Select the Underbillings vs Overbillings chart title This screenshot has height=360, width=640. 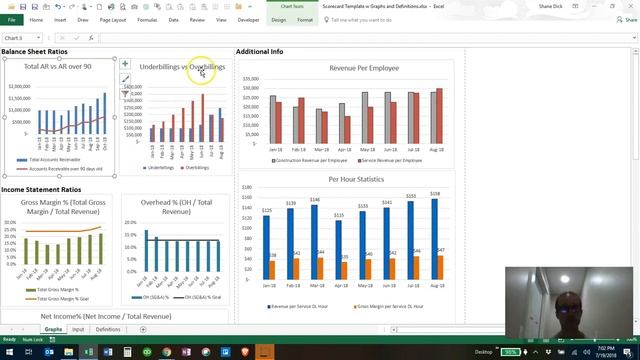[182, 67]
